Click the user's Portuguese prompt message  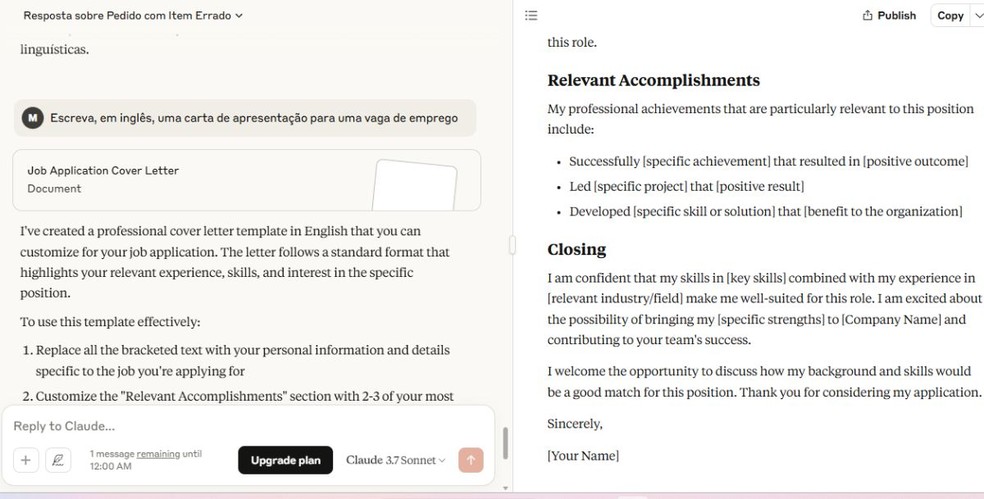tap(254, 118)
